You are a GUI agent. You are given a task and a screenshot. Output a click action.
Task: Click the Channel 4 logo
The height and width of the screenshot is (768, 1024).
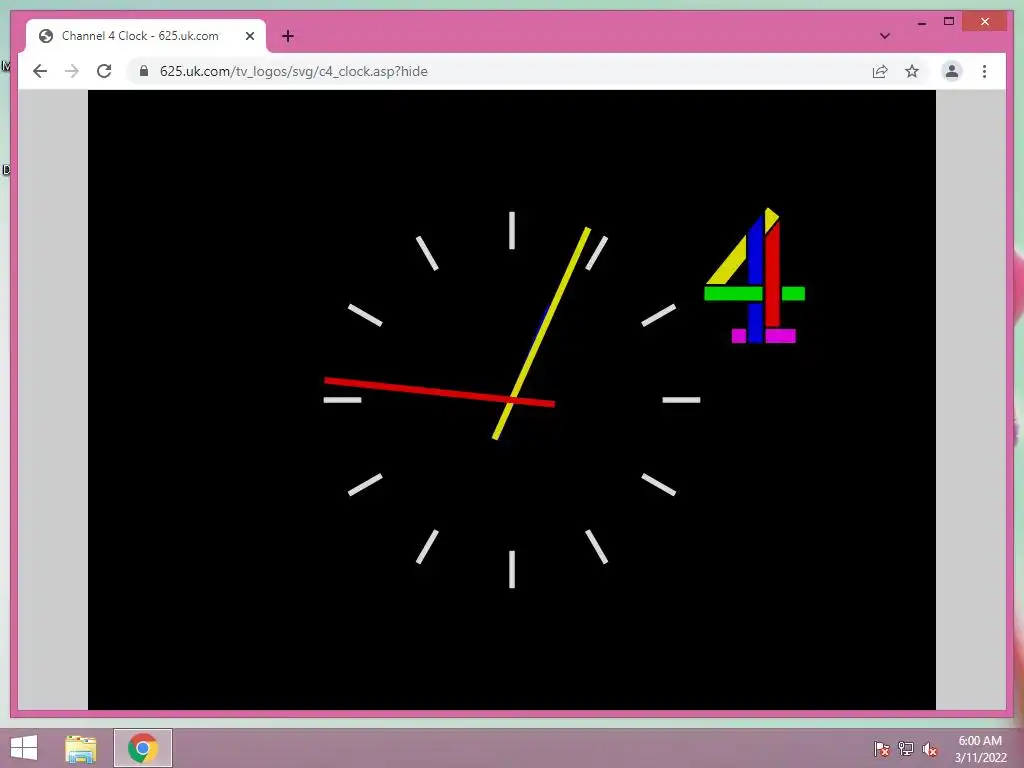tap(754, 275)
